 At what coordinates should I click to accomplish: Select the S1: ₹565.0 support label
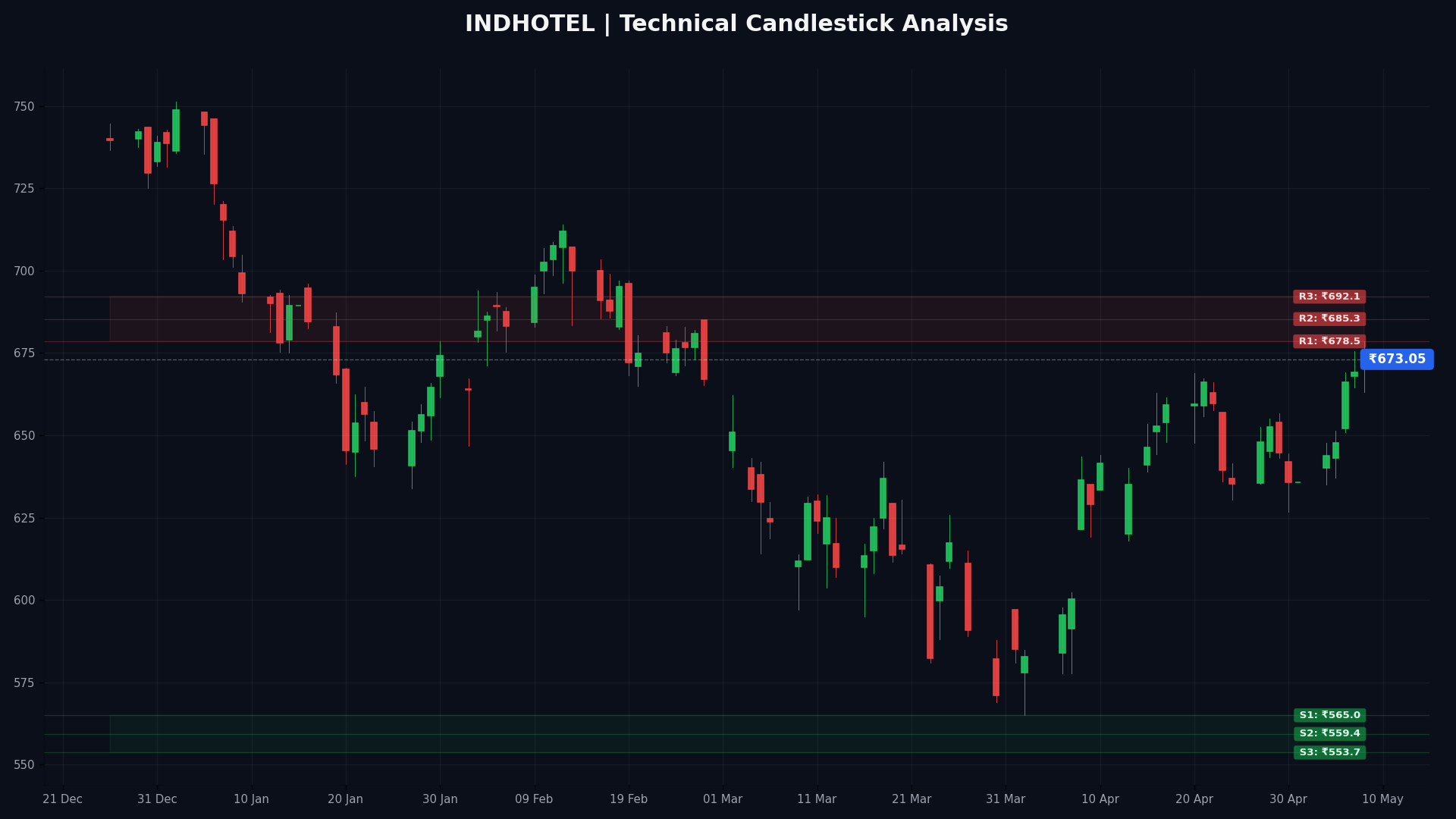pyautogui.click(x=1329, y=715)
